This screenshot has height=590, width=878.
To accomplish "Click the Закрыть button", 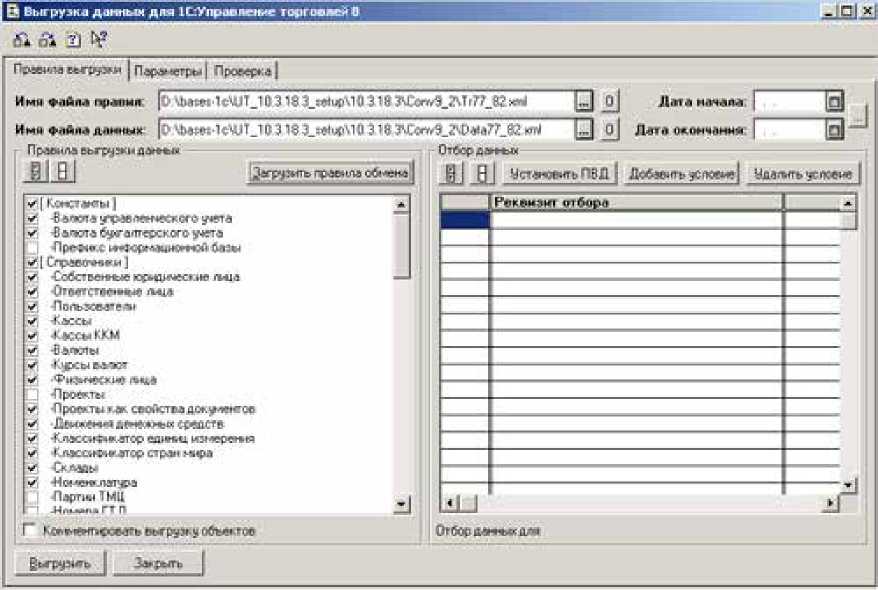I will 158,563.
